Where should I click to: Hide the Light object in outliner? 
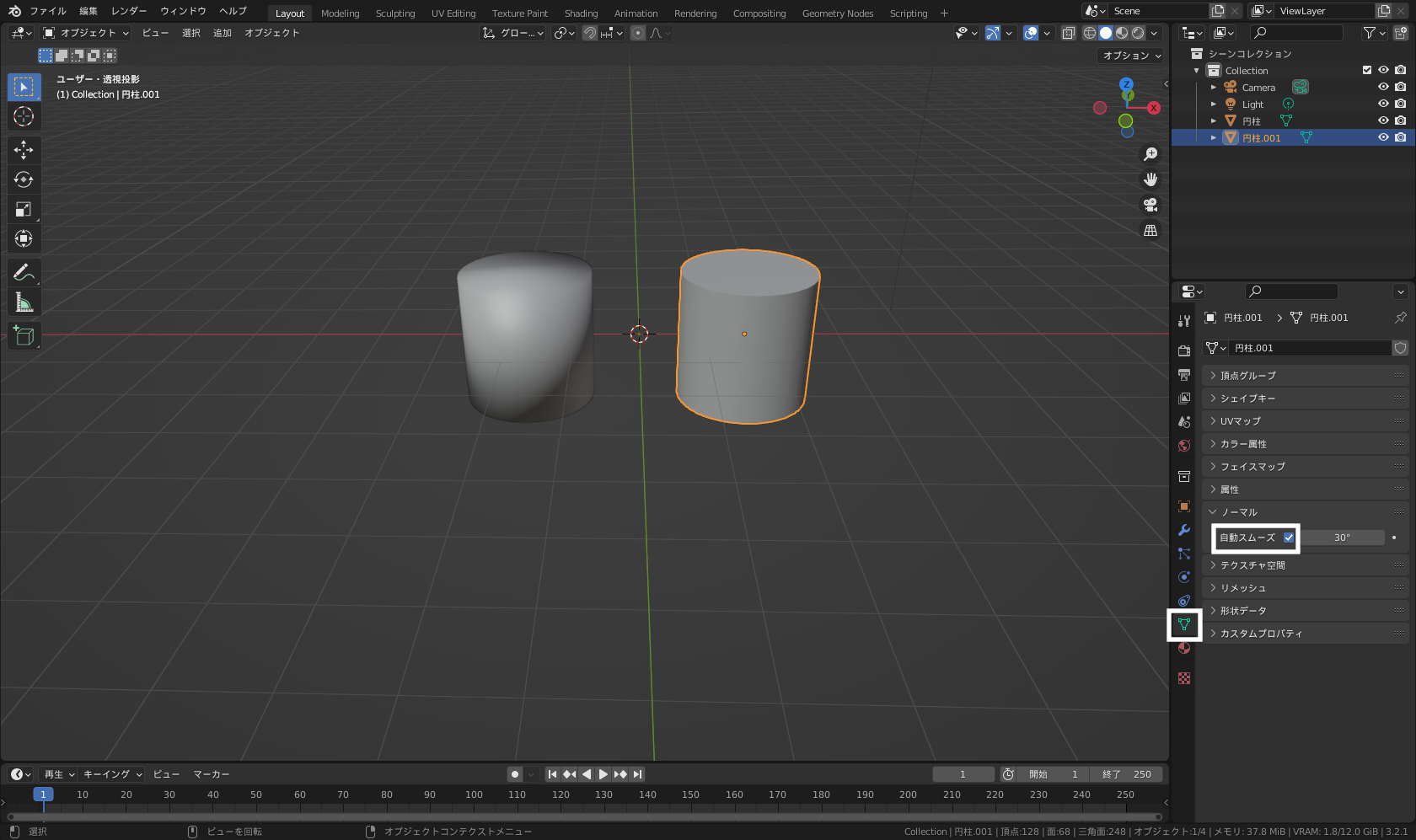[x=1383, y=104]
